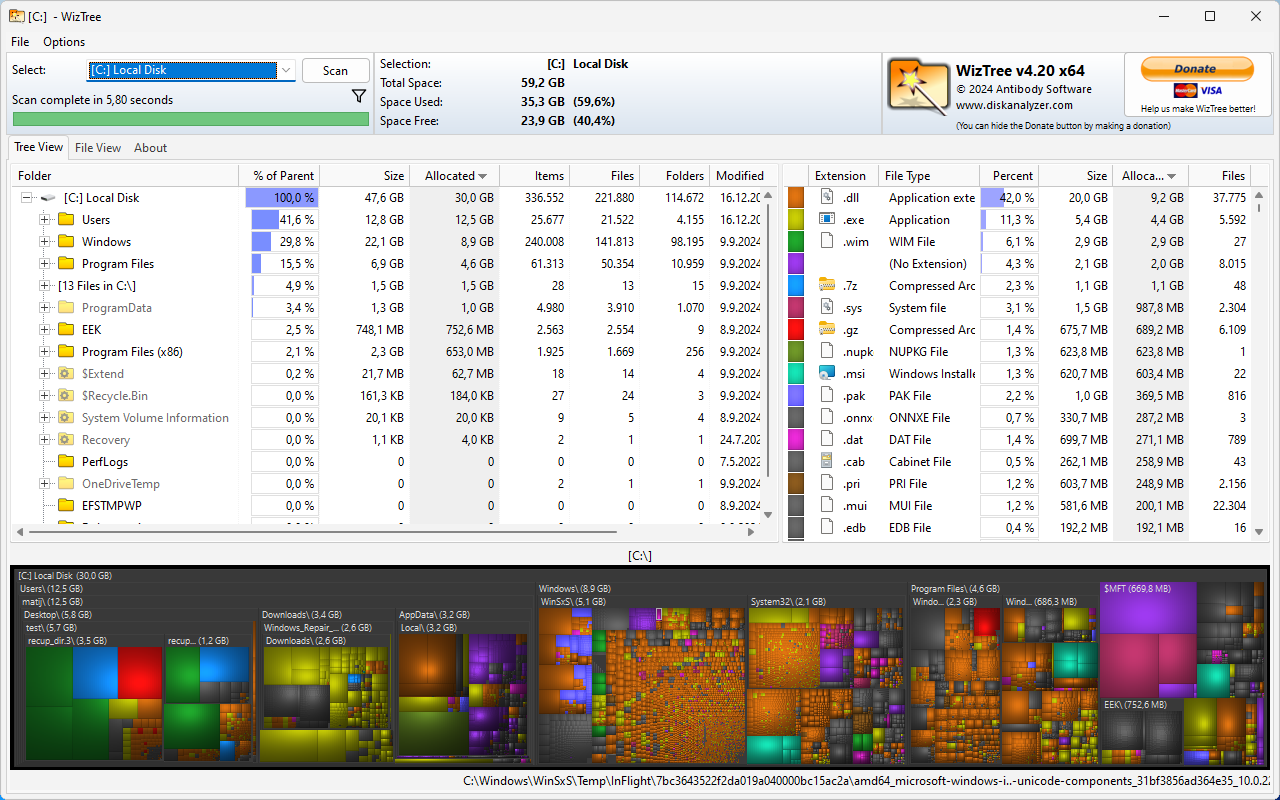The height and width of the screenshot is (800, 1280).
Task: Open the Options menu
Action: [64, 42]
